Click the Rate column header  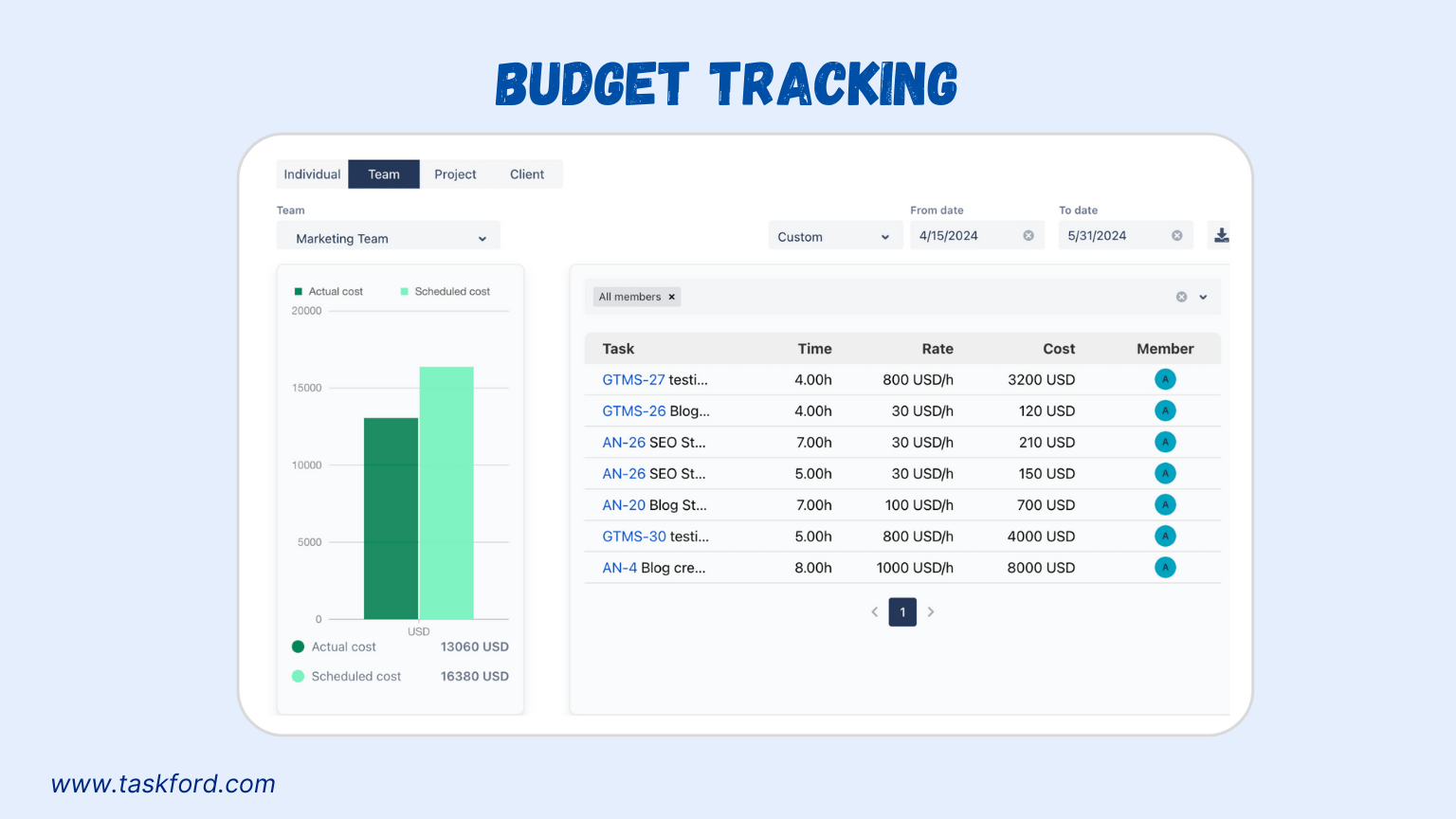937,349
